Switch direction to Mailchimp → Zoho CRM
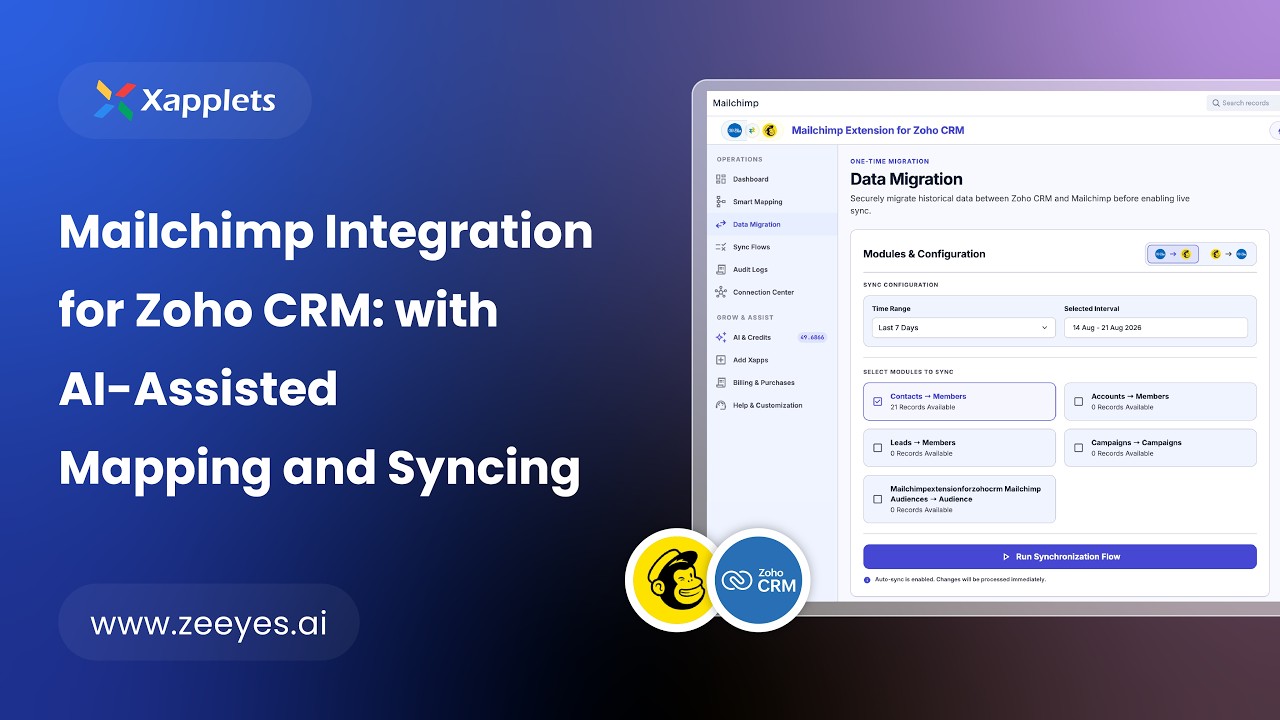 click(x=1228, y=254)
